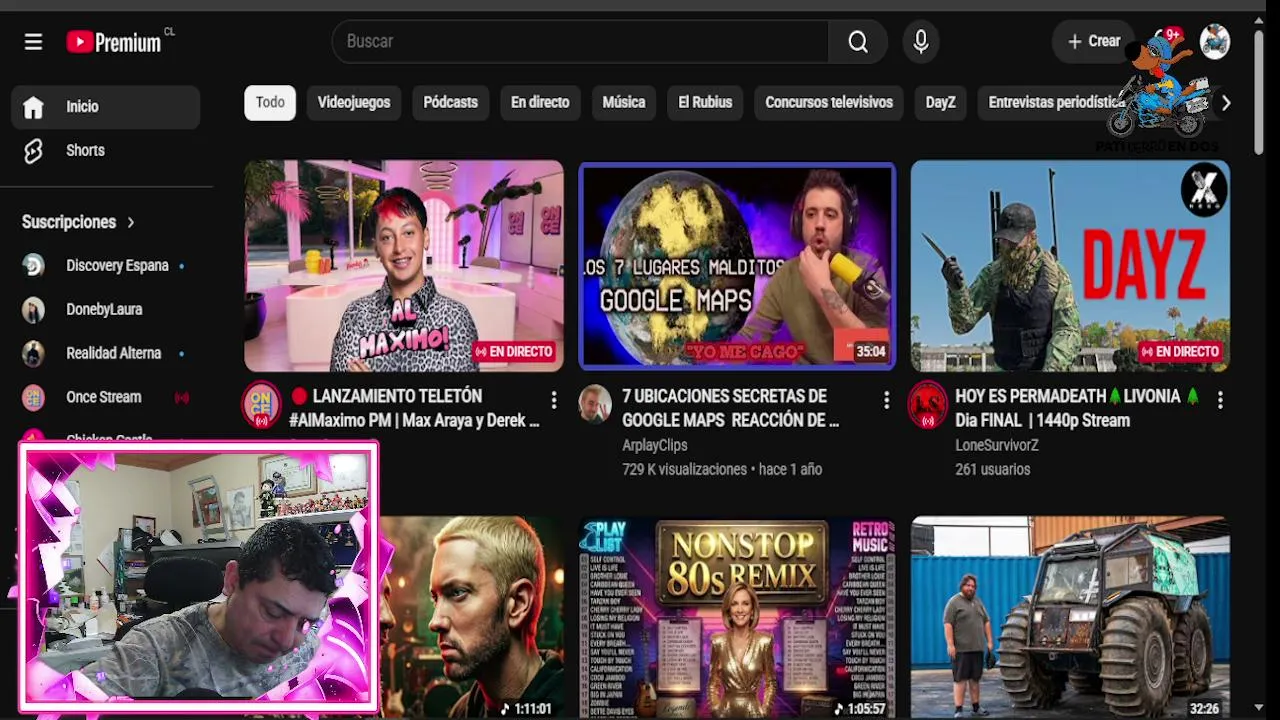Expand the Suscripciones section

[x=79, y=222]
